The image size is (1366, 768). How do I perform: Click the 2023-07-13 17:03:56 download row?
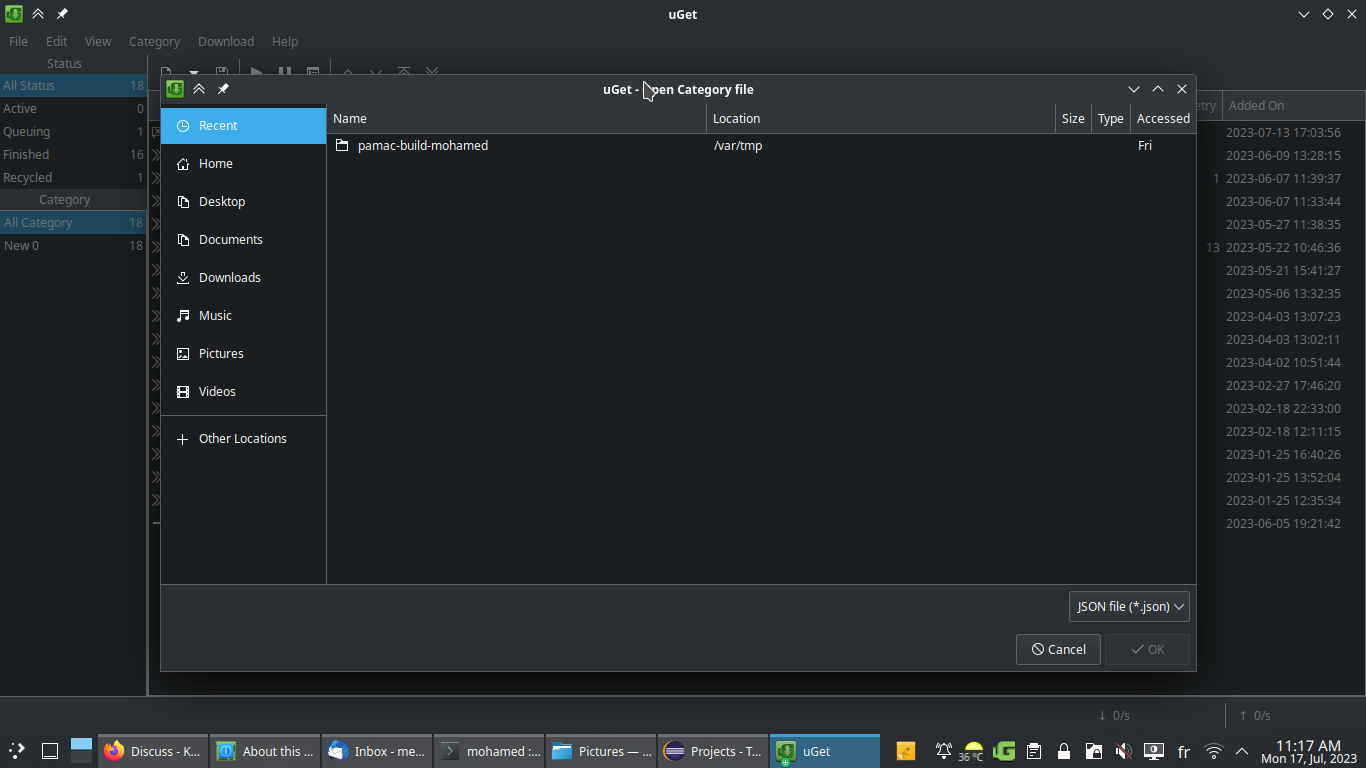pyautogui.click(x=1283, y=133)
